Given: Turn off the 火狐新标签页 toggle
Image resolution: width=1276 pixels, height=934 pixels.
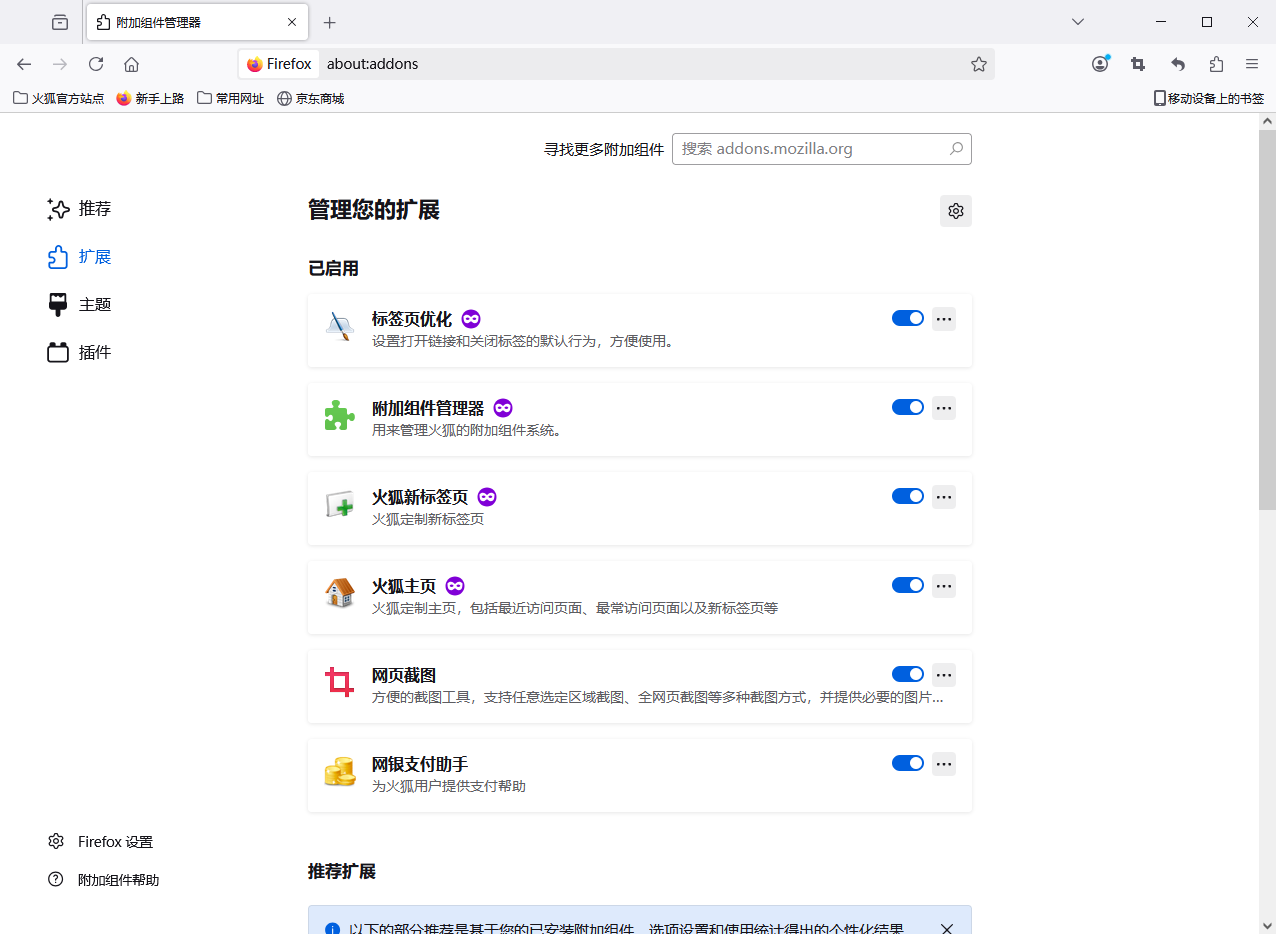Looking at the screenshot, I should 908,496.
